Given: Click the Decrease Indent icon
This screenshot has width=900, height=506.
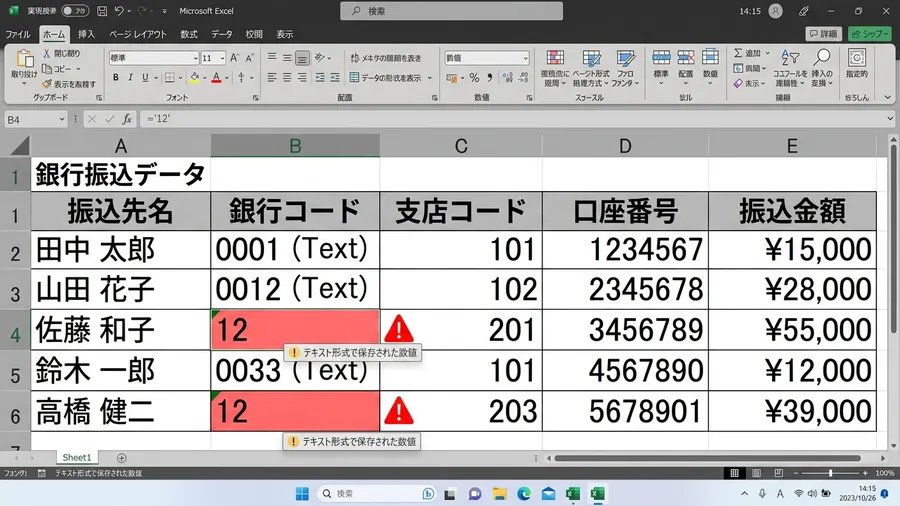Looking at the screenshot, I should point(320,77).
